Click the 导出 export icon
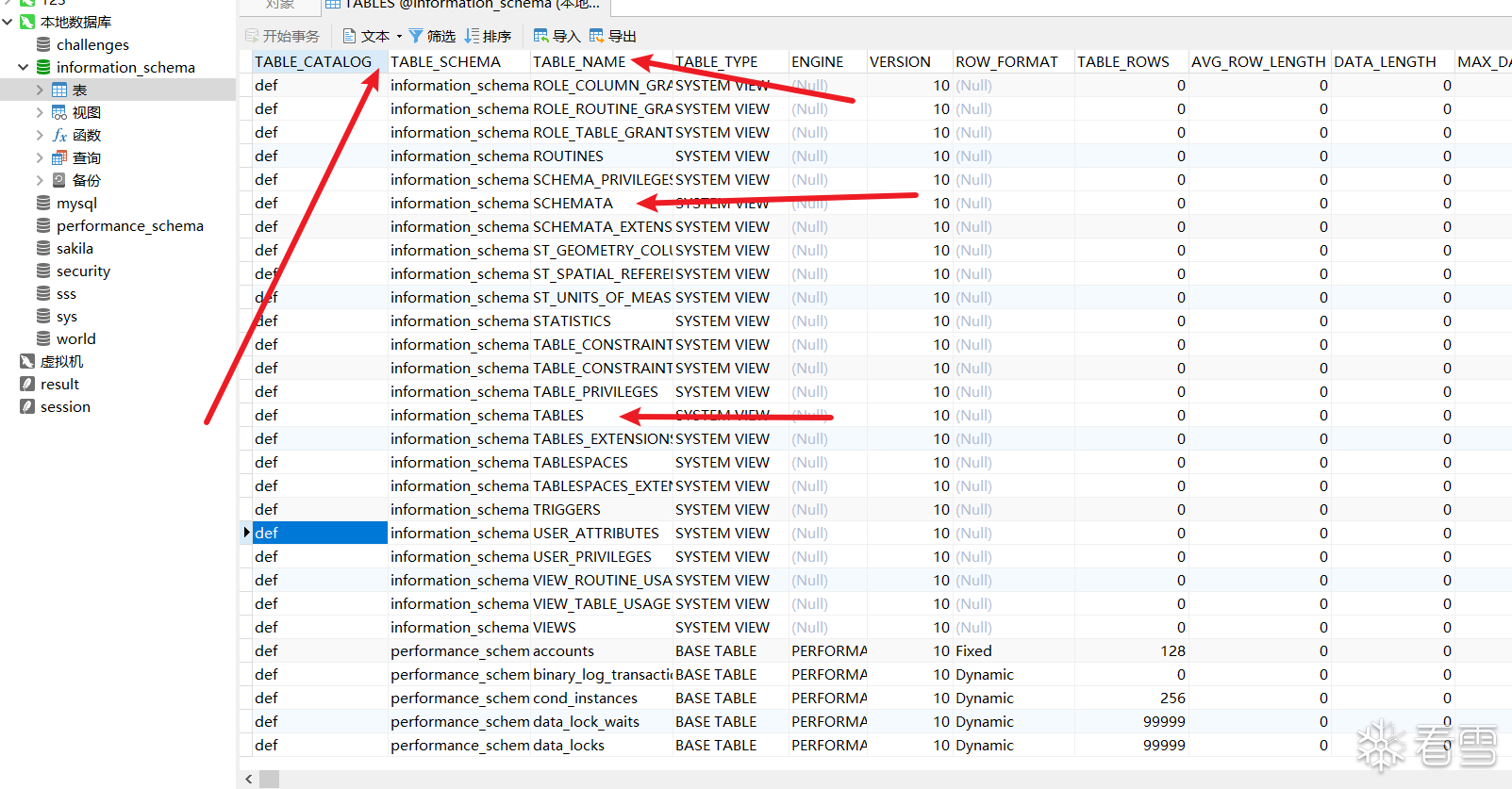This screenshot has height=789, width=1512. [x=596, y=36]
